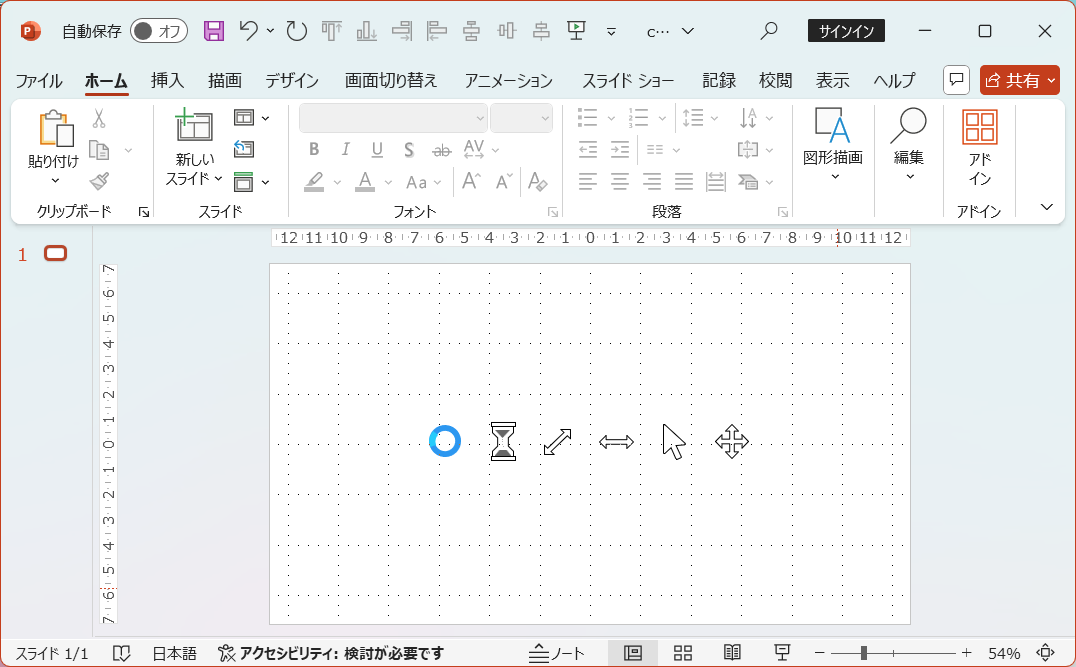Open the comments speech bubble icon
Viewport: 1076px width, 667px height.
957,80
